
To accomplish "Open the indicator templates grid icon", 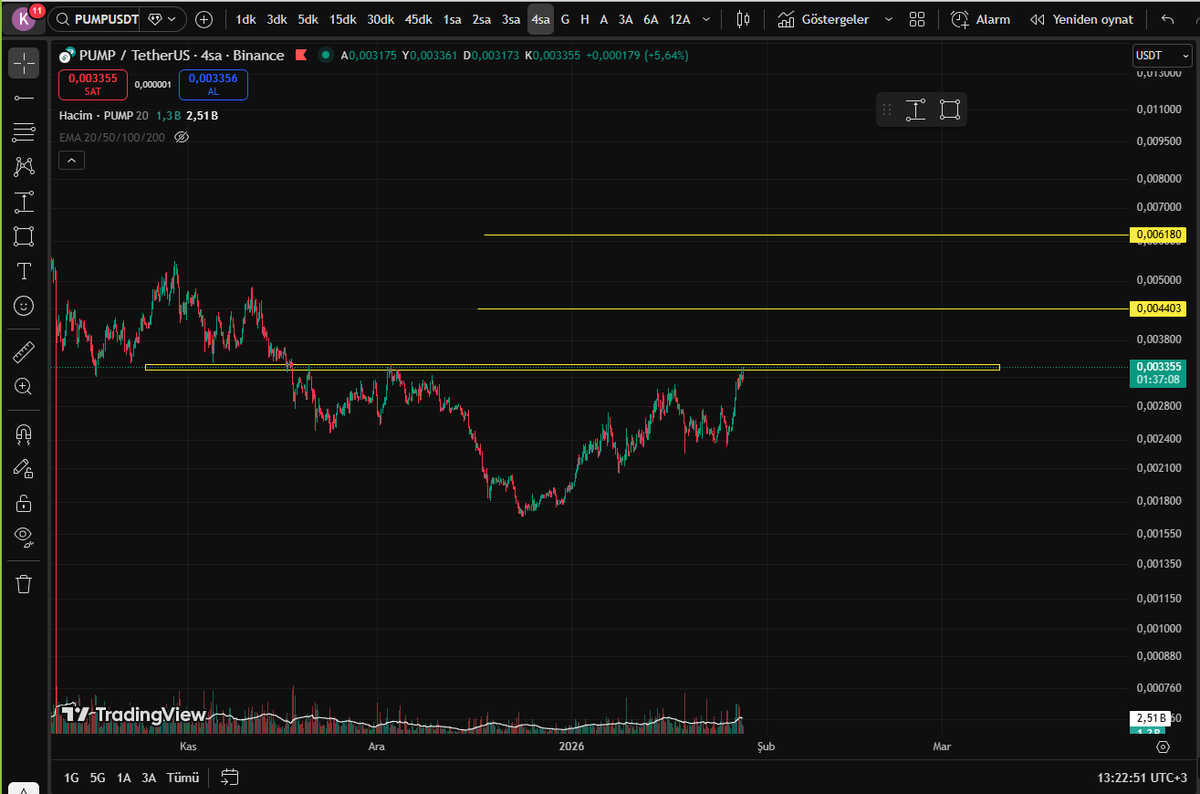I will [916, 19].
